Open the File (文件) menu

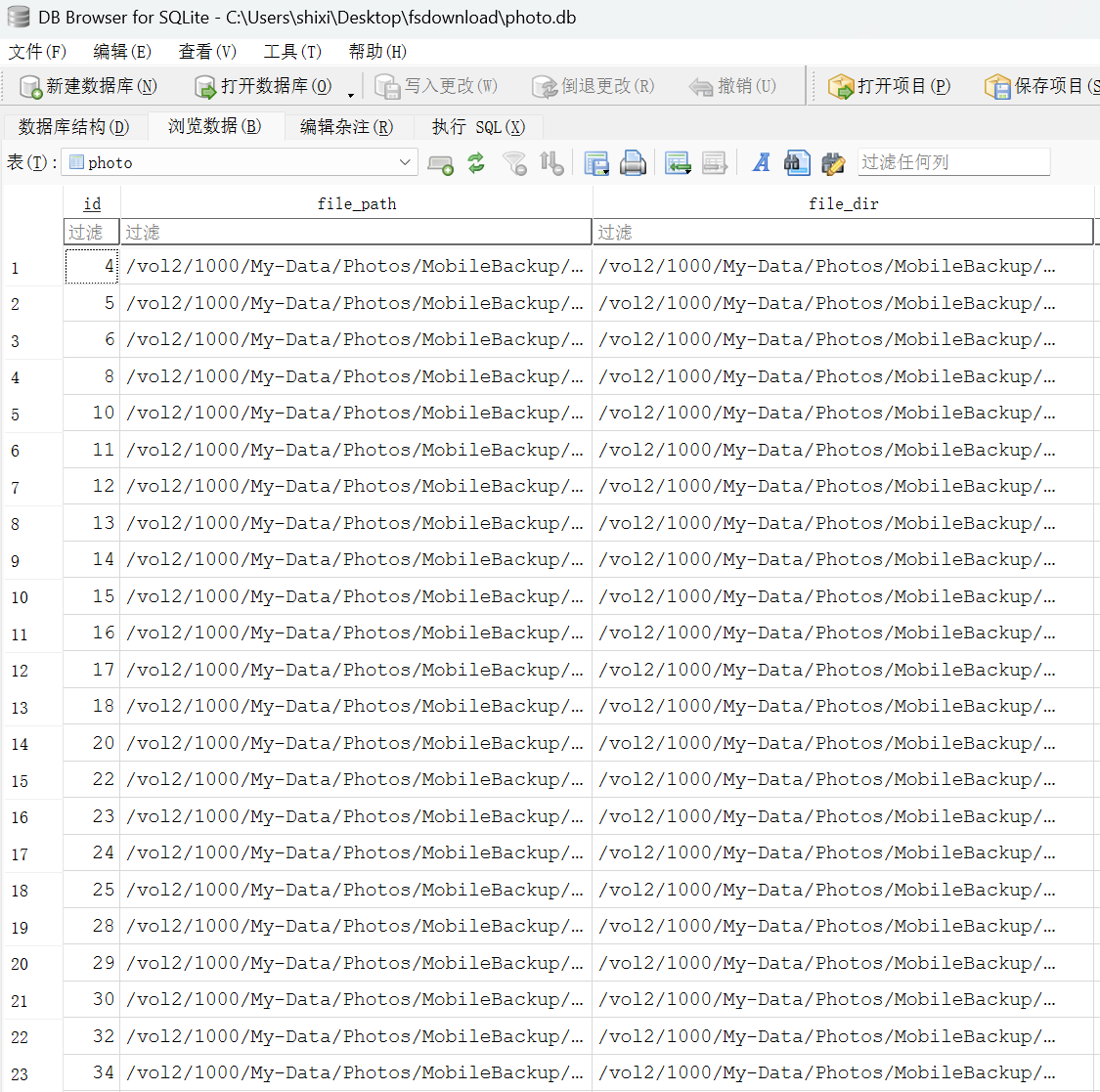37,52
